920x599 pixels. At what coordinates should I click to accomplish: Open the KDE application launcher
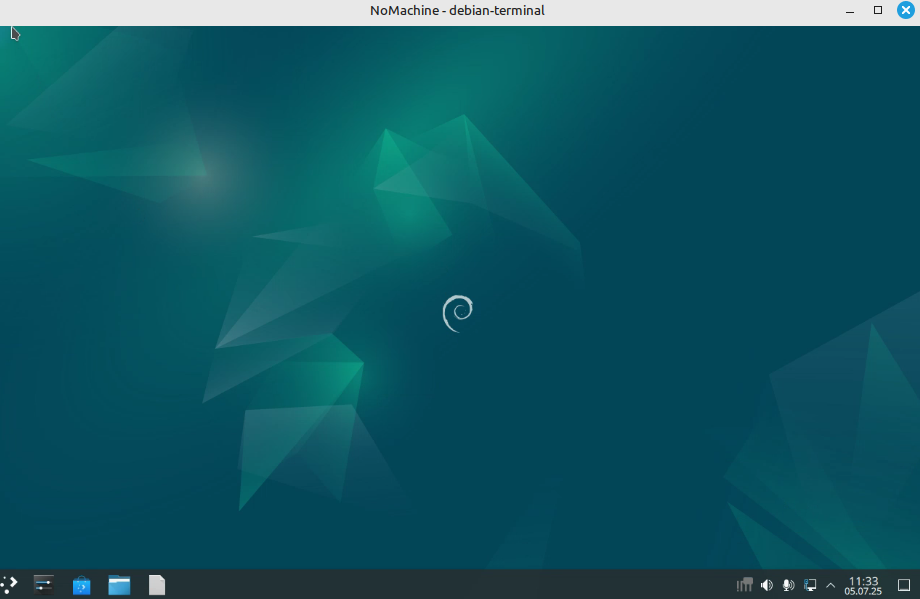pyautogui.click(x=9, y=584)
